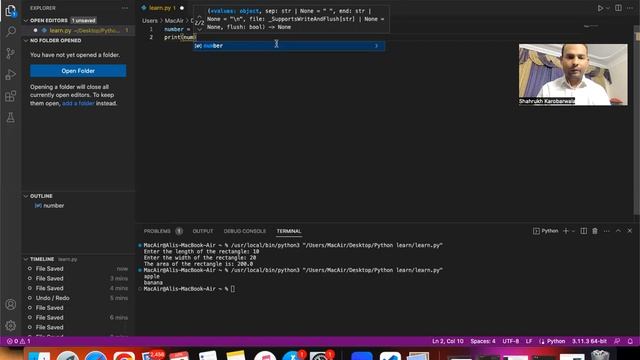
Task: Split the terminal panel
Action: coord(584,231)
